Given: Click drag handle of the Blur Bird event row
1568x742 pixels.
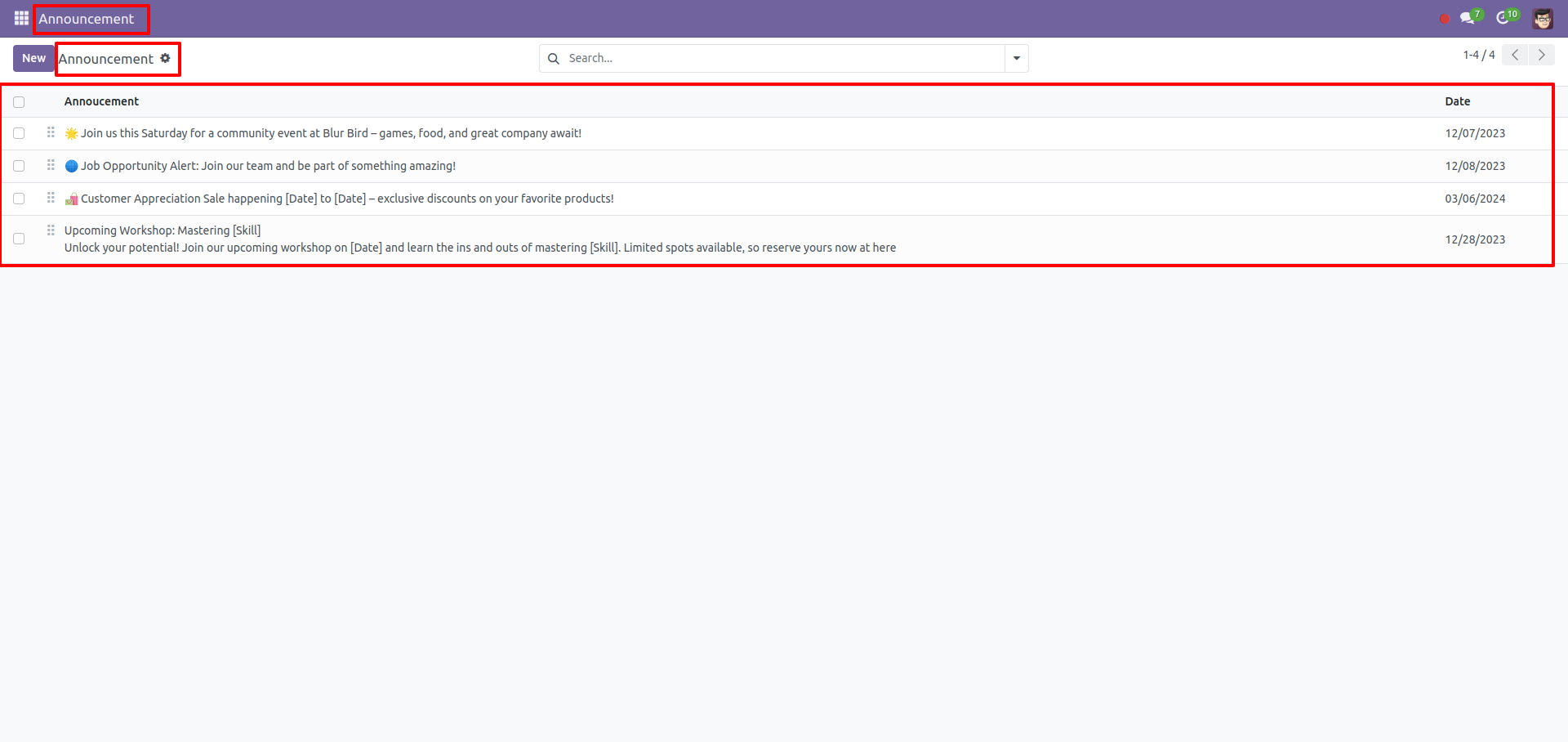Looking at the screenshot, I should click(51, 132).
